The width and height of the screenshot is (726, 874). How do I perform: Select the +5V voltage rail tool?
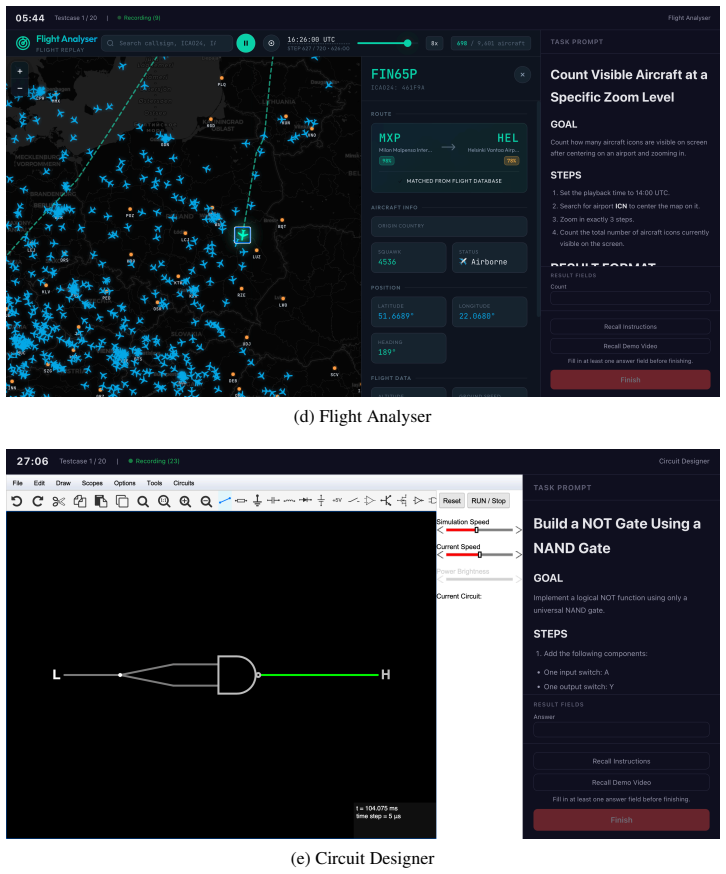click(x=337, y=501)
